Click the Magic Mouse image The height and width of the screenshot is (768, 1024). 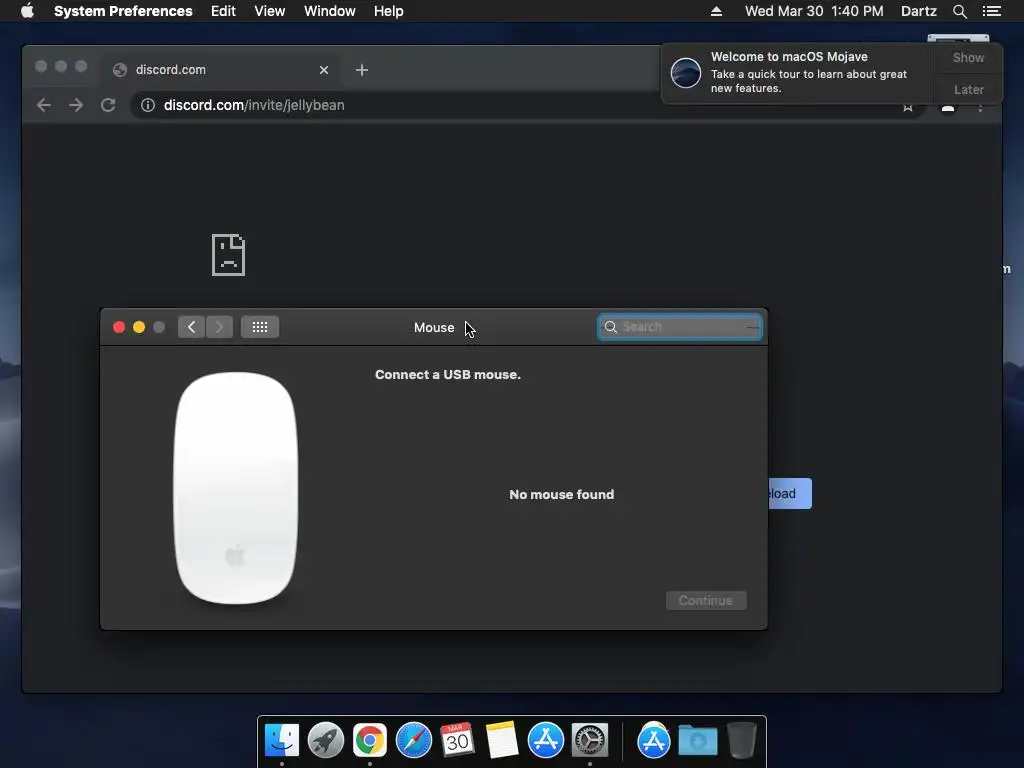pyautogui.click(x=236, y=488)
